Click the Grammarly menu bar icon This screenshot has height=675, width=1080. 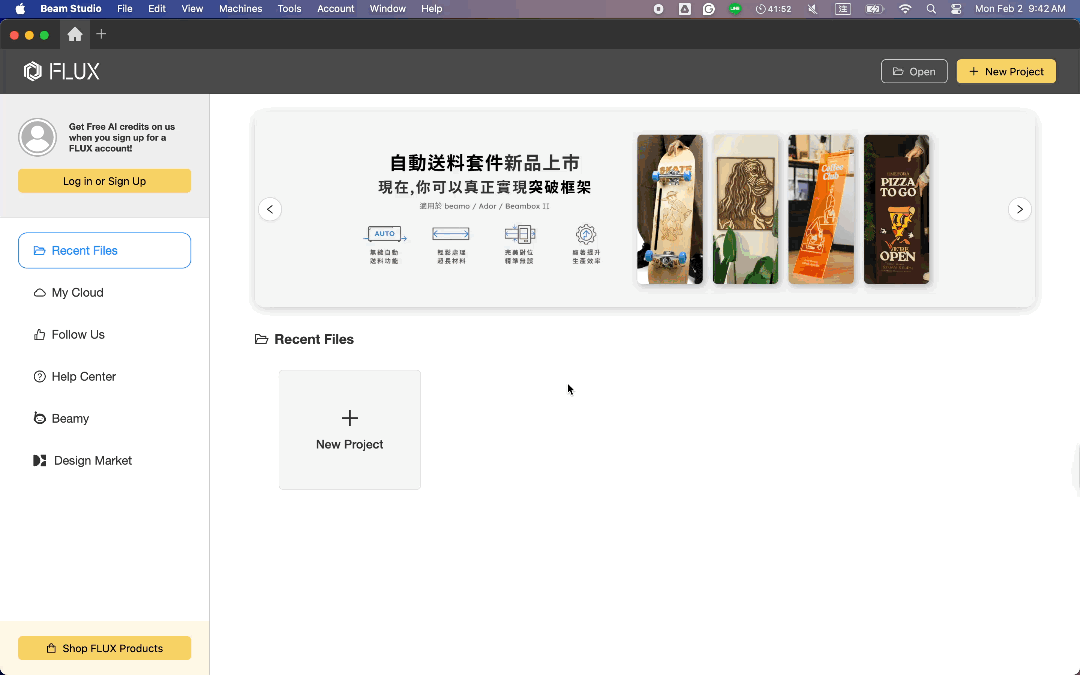point(709,9)
